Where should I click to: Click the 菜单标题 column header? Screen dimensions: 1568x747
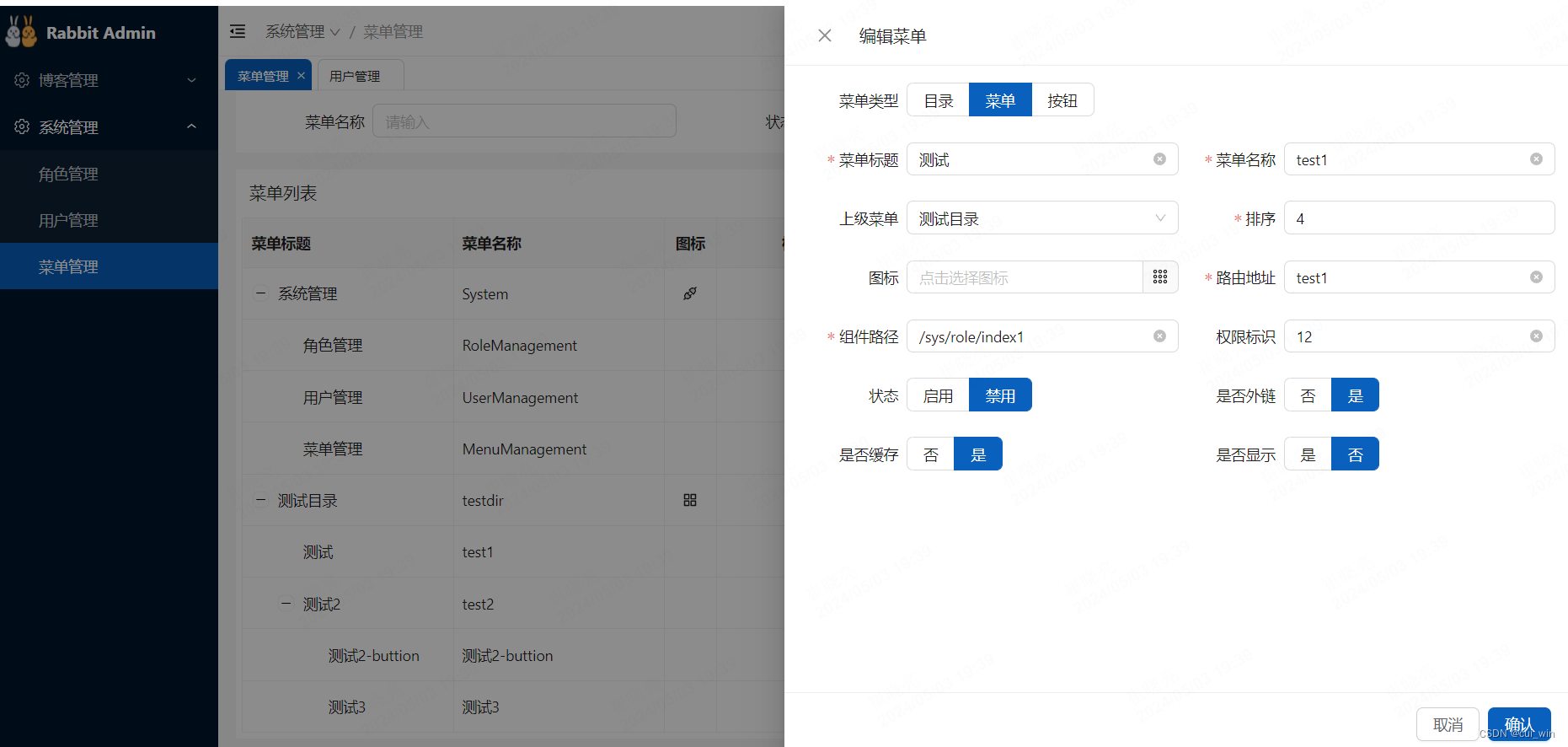pos(348,243)
